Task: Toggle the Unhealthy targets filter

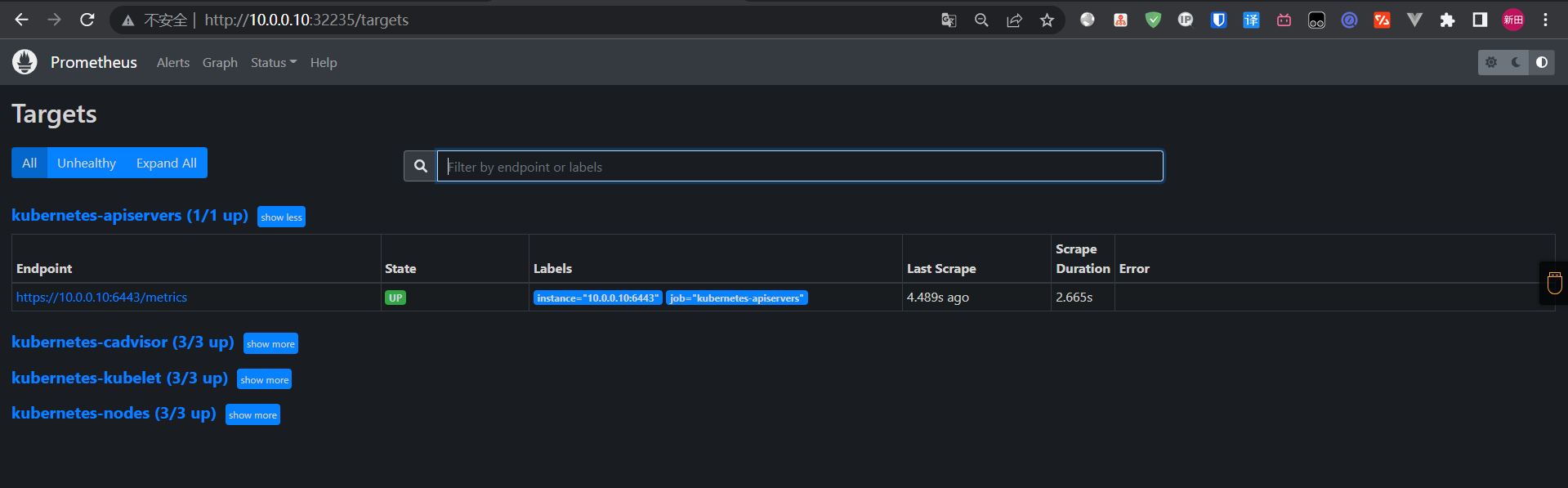Action: click(x=87, y=163)
